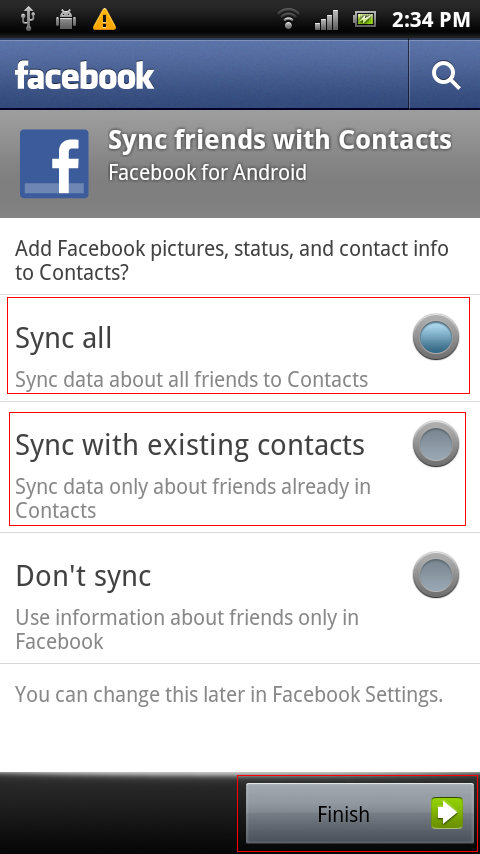Tap the yellow warning triangle icon

point(104,20)
